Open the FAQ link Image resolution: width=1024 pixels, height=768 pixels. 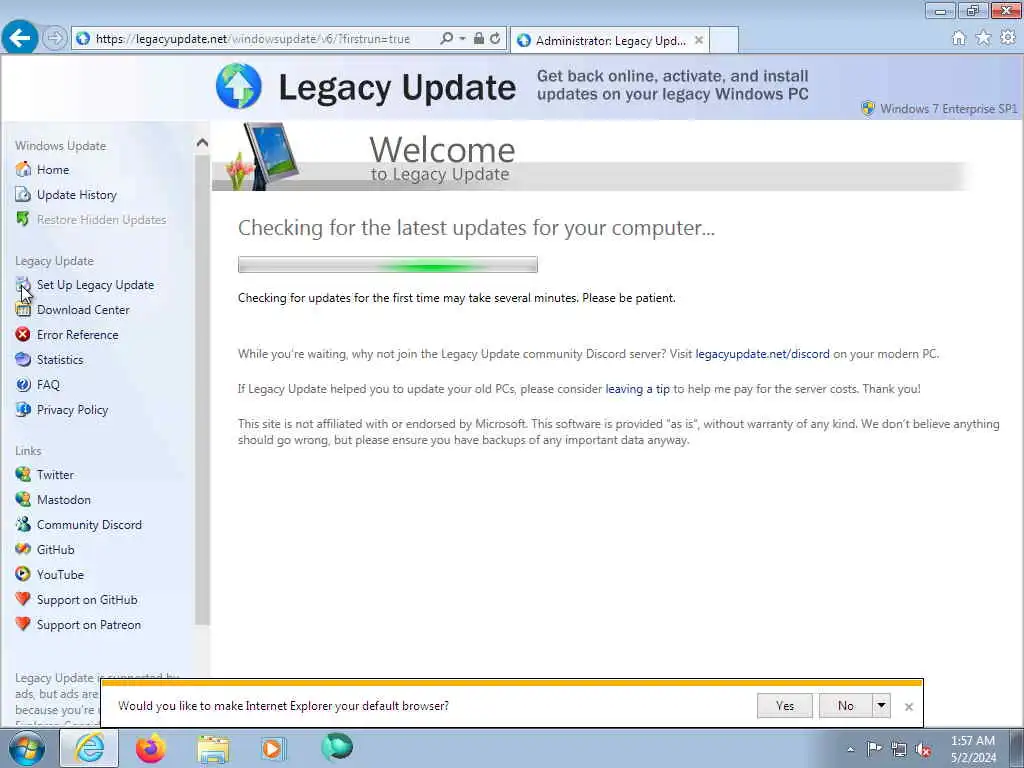(48, 385)
